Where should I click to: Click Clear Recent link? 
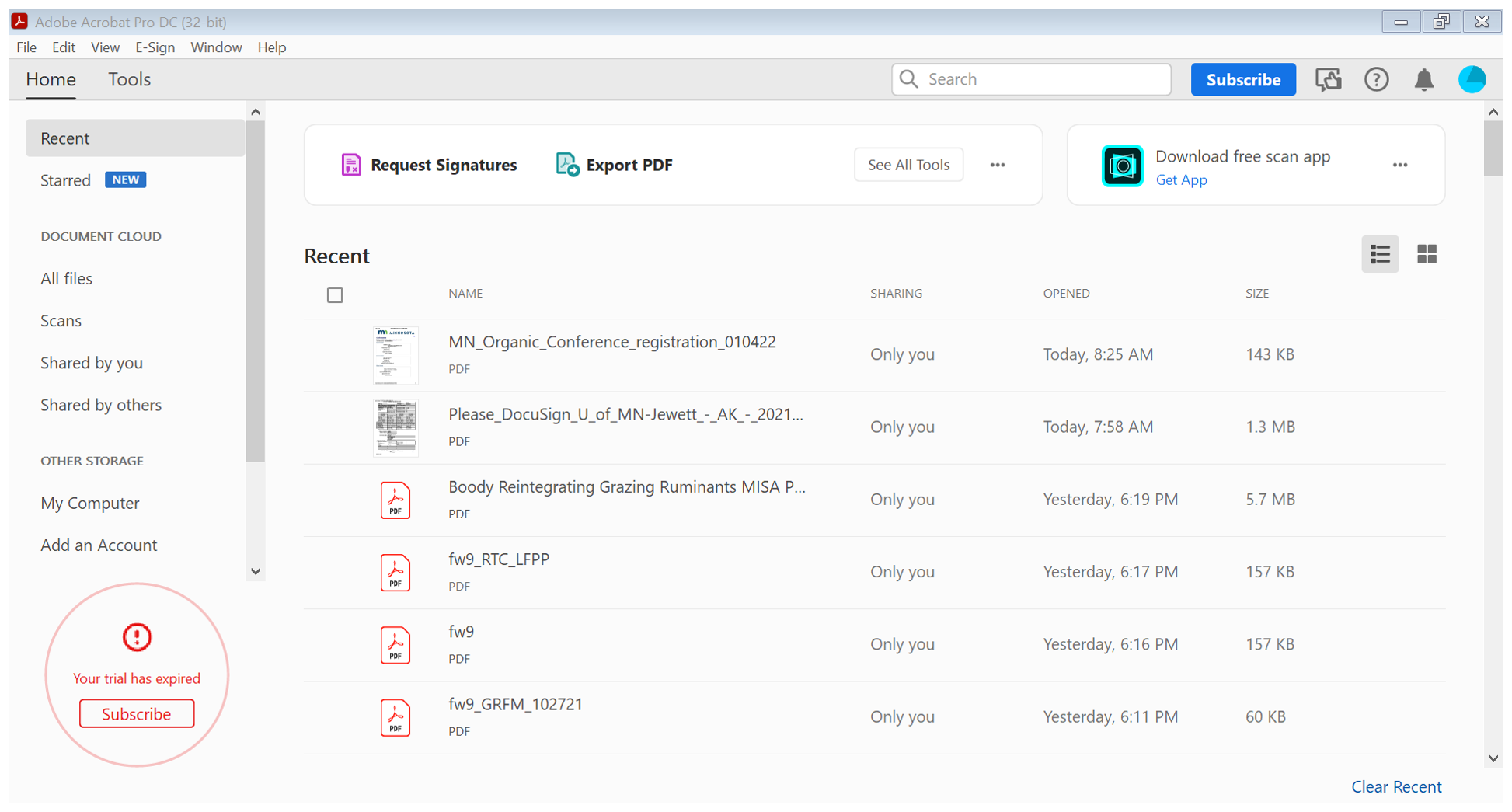[x=1396, y=786]
